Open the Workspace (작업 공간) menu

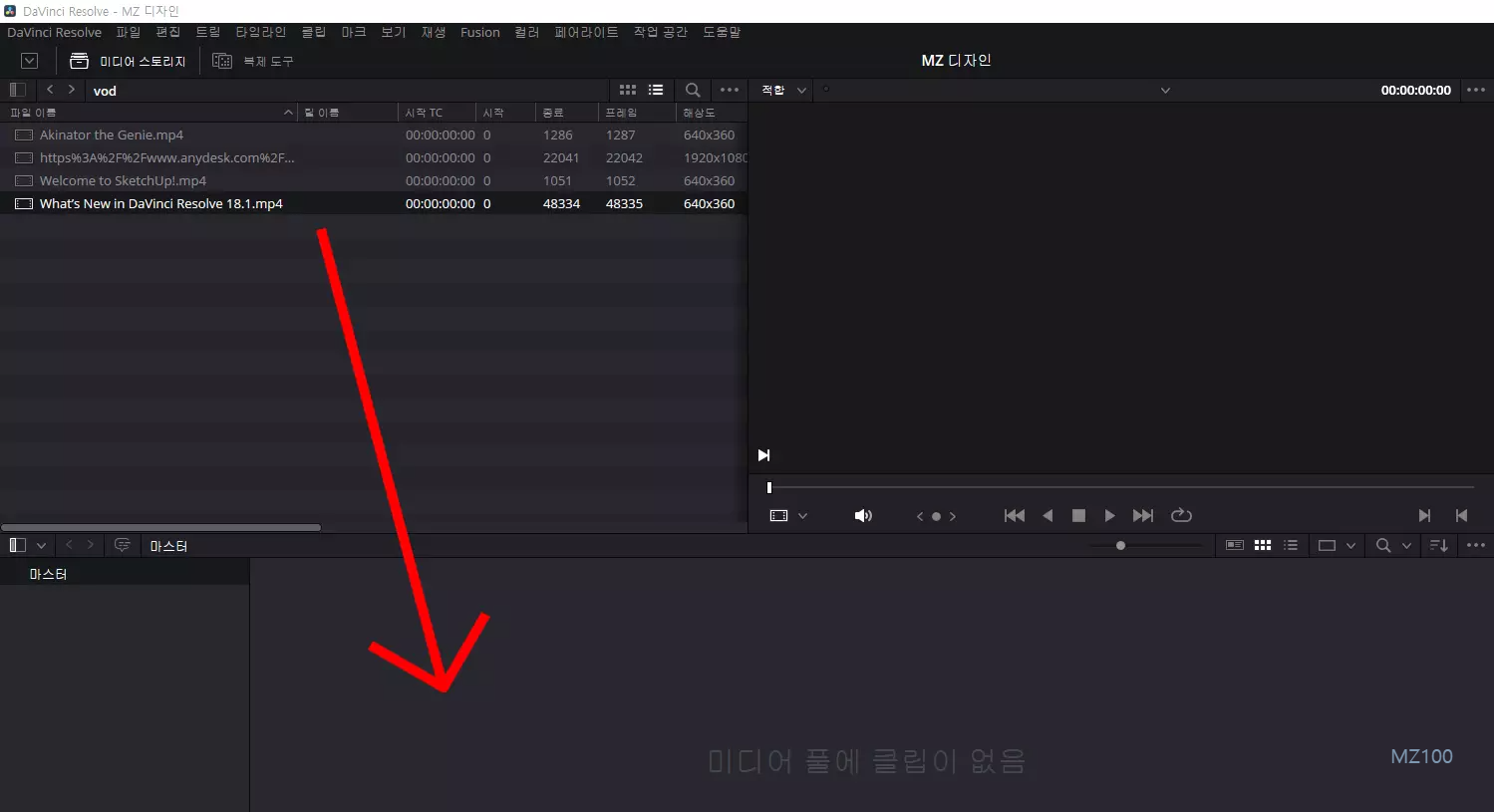point(660,32)
